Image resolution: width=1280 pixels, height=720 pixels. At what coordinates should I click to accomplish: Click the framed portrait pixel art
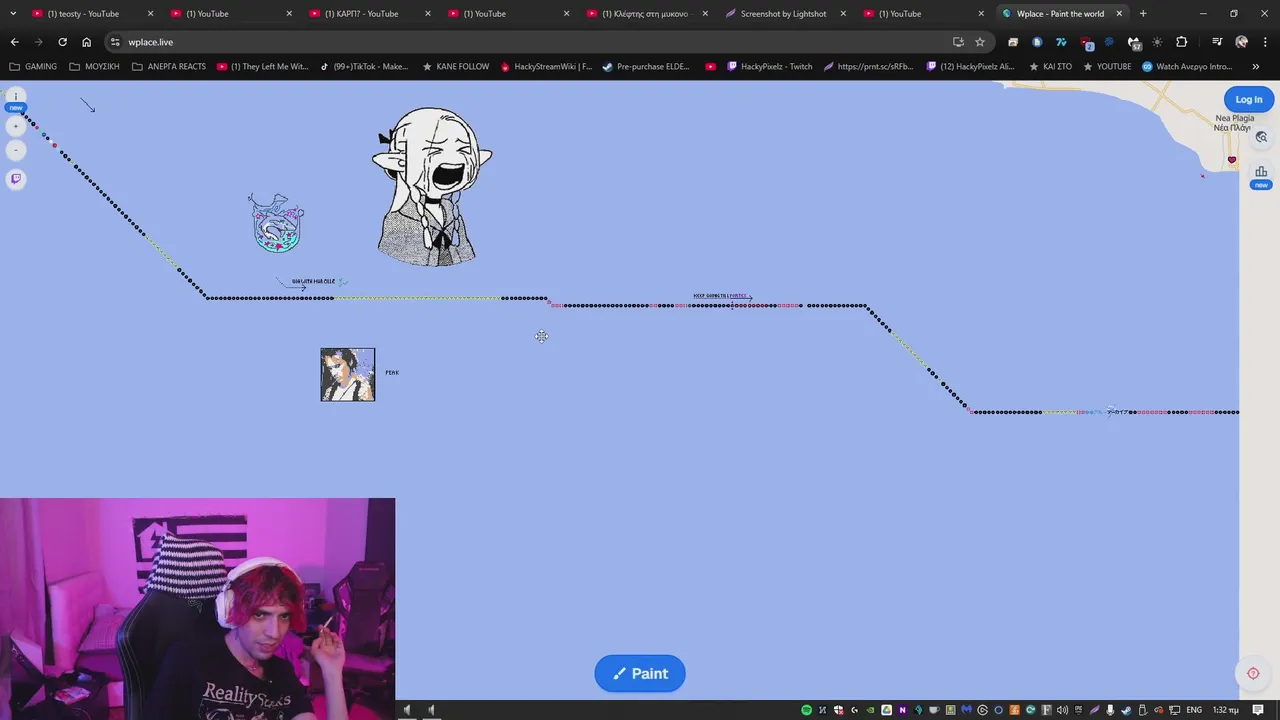[347, 375]
